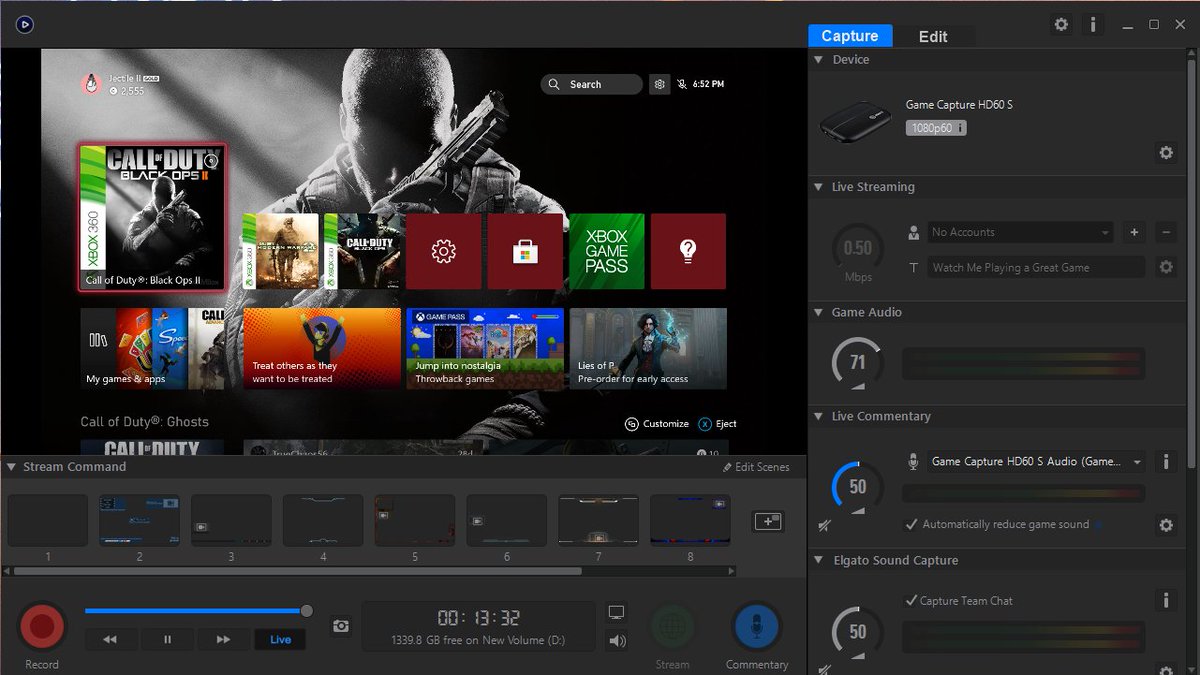The height and width of the screenshot is (675, 1200).
Task: Show 1080p60 input info badge
Action: point(936,128)
